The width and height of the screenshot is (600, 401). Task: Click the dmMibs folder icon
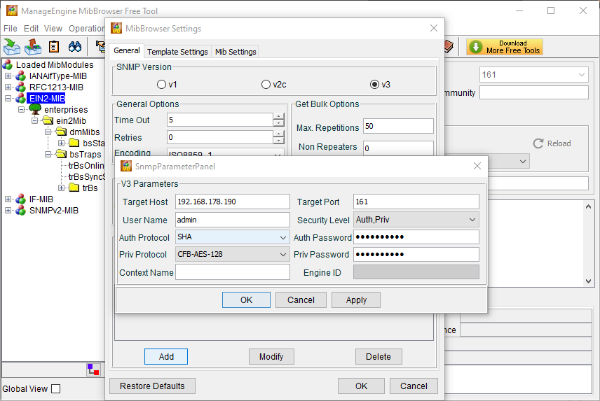point(61,132)
